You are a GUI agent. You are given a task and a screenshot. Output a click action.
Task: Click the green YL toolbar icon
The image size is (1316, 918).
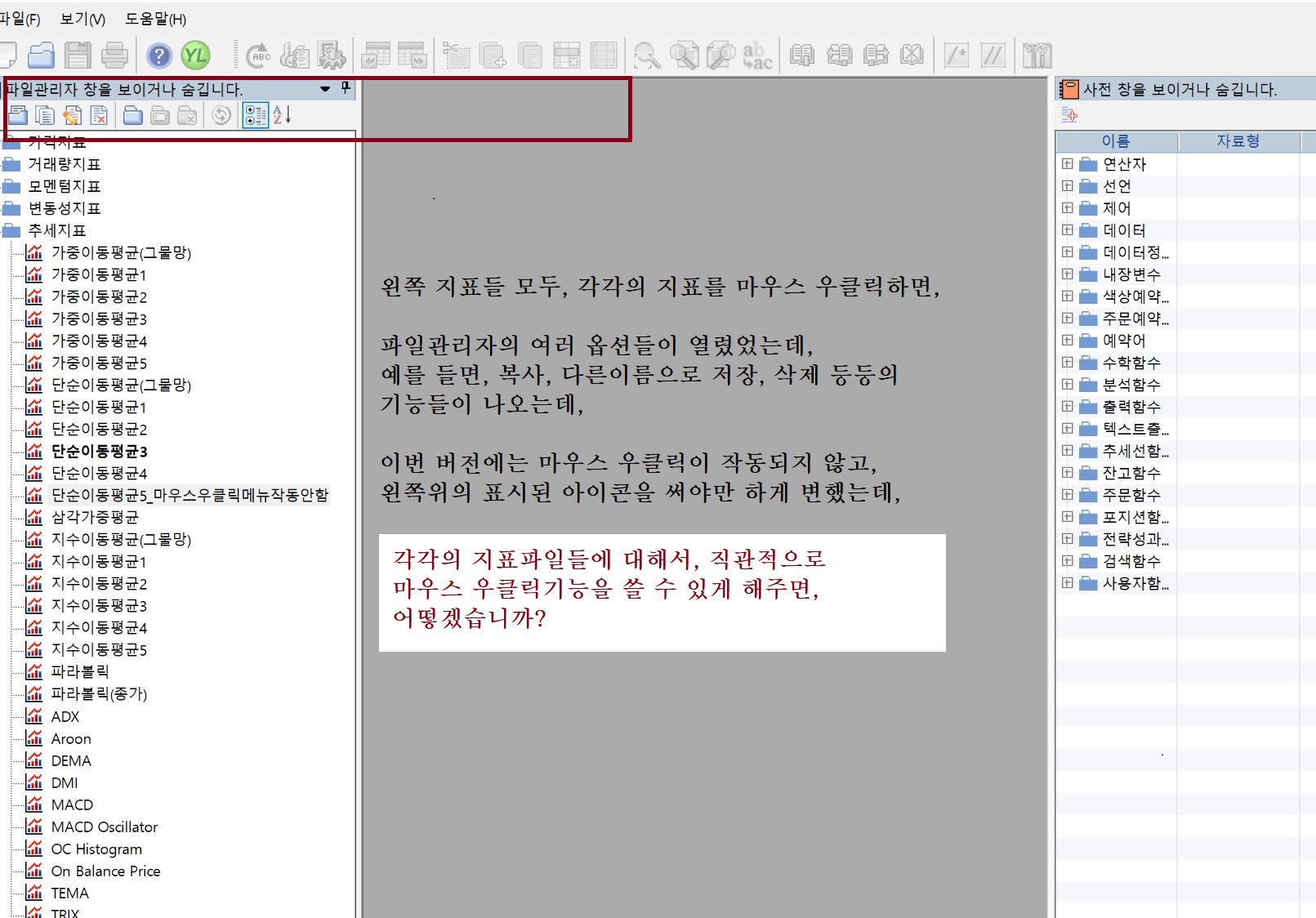tap(195, 56)
